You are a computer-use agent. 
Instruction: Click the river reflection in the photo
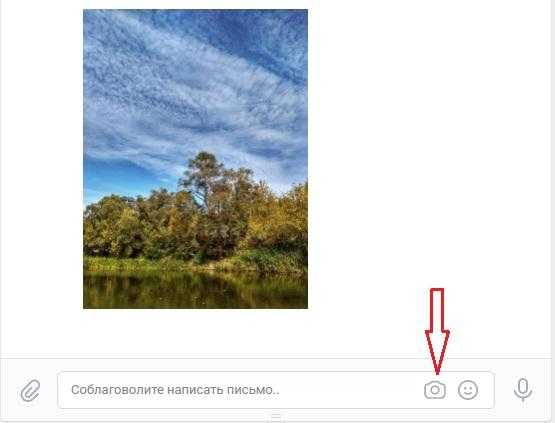click(x=195, y=290)
